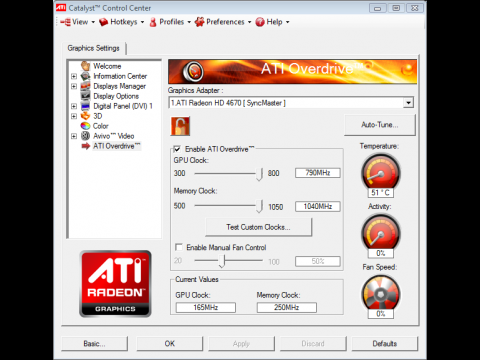Image resolution: width=480 pixels, height=360 pixels.
Task: Click the Displays Manager icon
Action: 86,86
